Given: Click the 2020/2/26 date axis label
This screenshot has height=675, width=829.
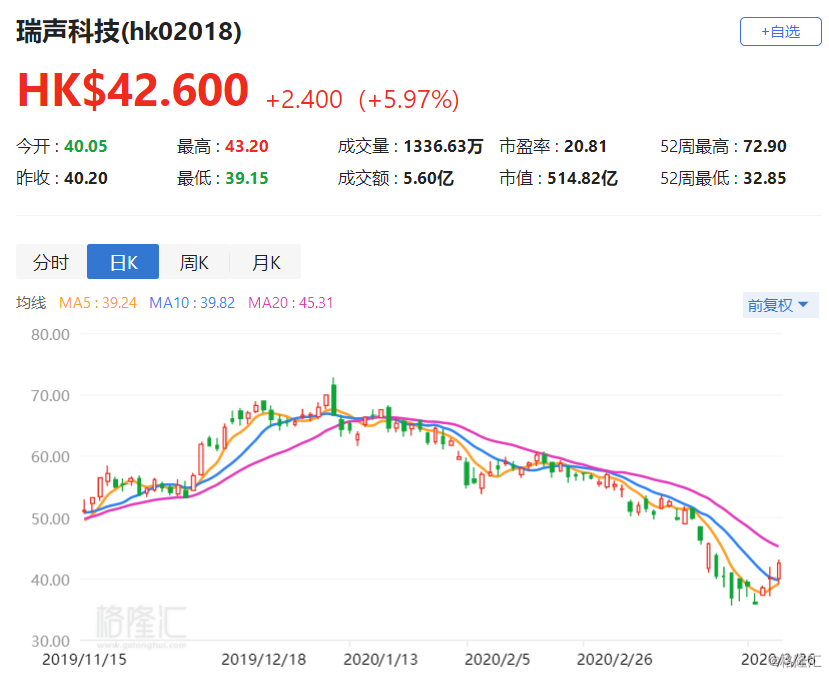Looking at the screenshot, I should tap(614, 660).
